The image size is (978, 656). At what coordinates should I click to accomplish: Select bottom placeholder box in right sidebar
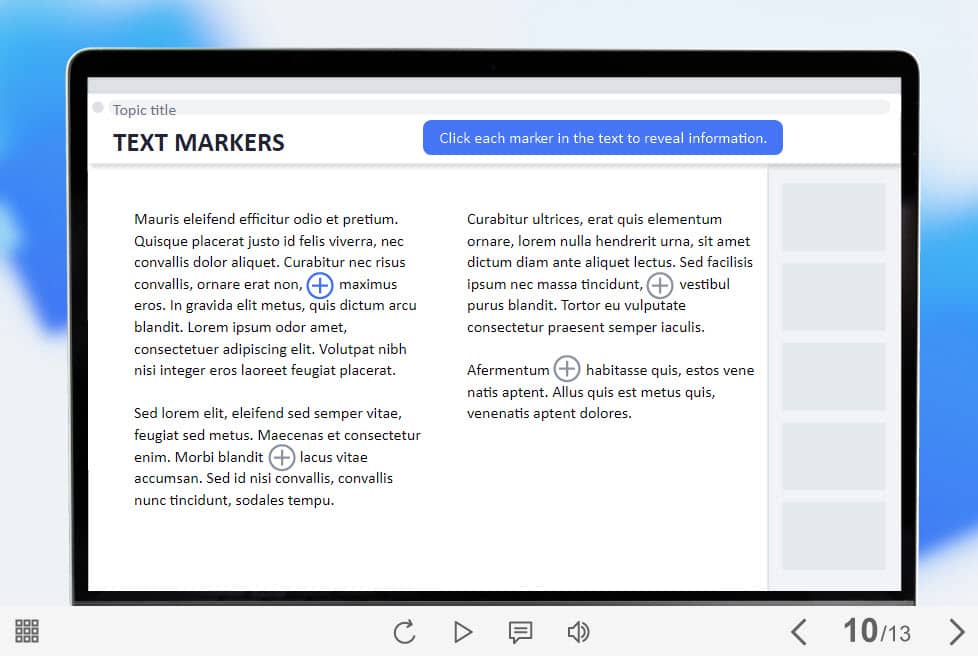click(833, 536)
